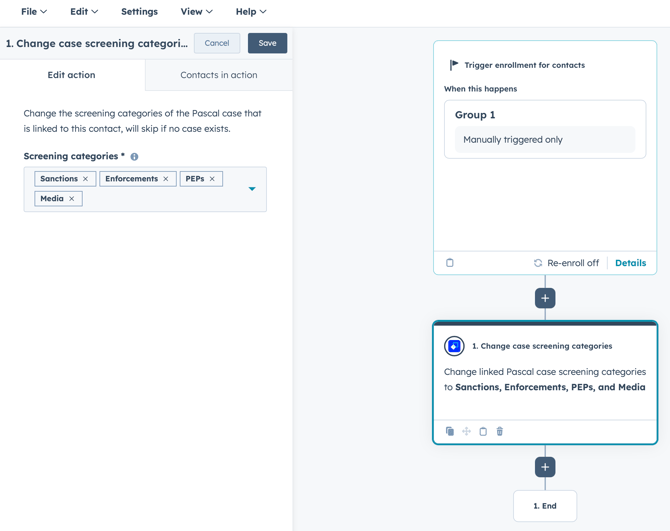Screen dimensions: 670x531
Task: Remove the Media category tag
Action: coord(72,199)
